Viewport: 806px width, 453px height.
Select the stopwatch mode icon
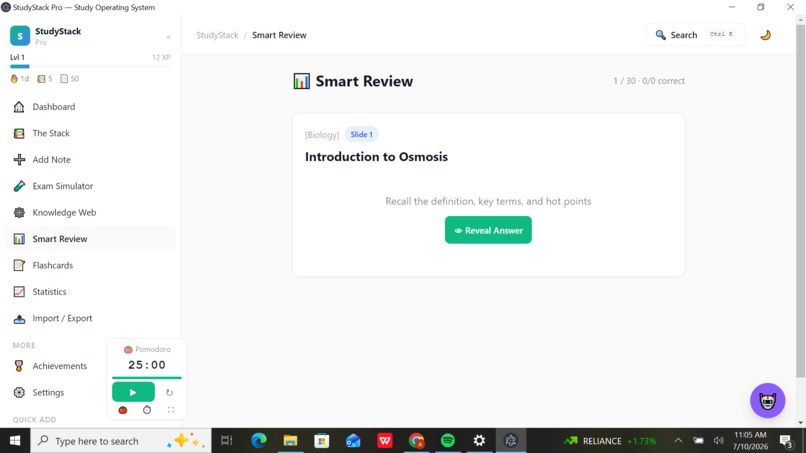147,410
